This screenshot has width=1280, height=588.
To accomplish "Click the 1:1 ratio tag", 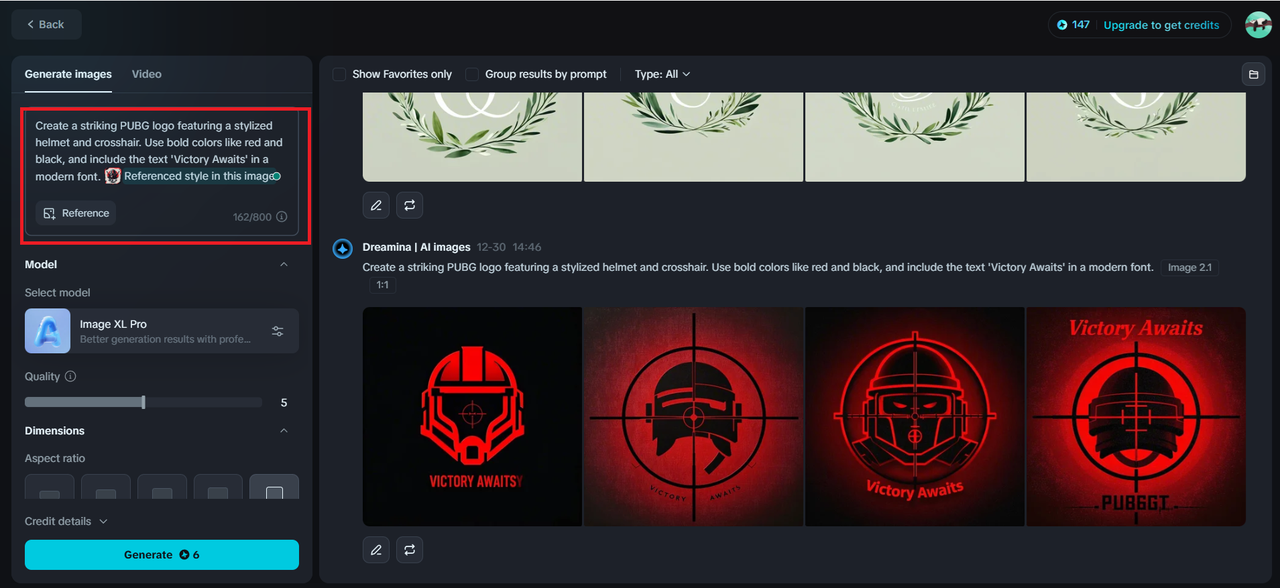I will click(x=382, y=285).
